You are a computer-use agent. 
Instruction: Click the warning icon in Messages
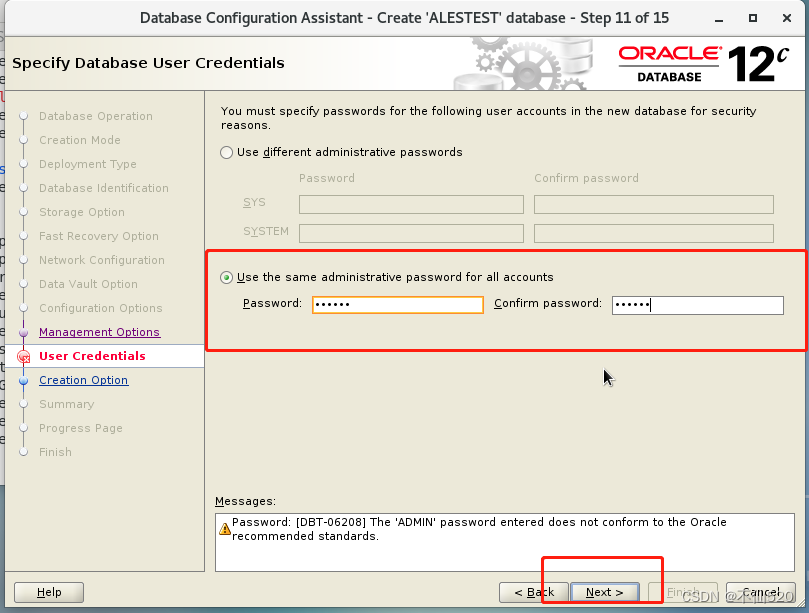coord(224,529)
